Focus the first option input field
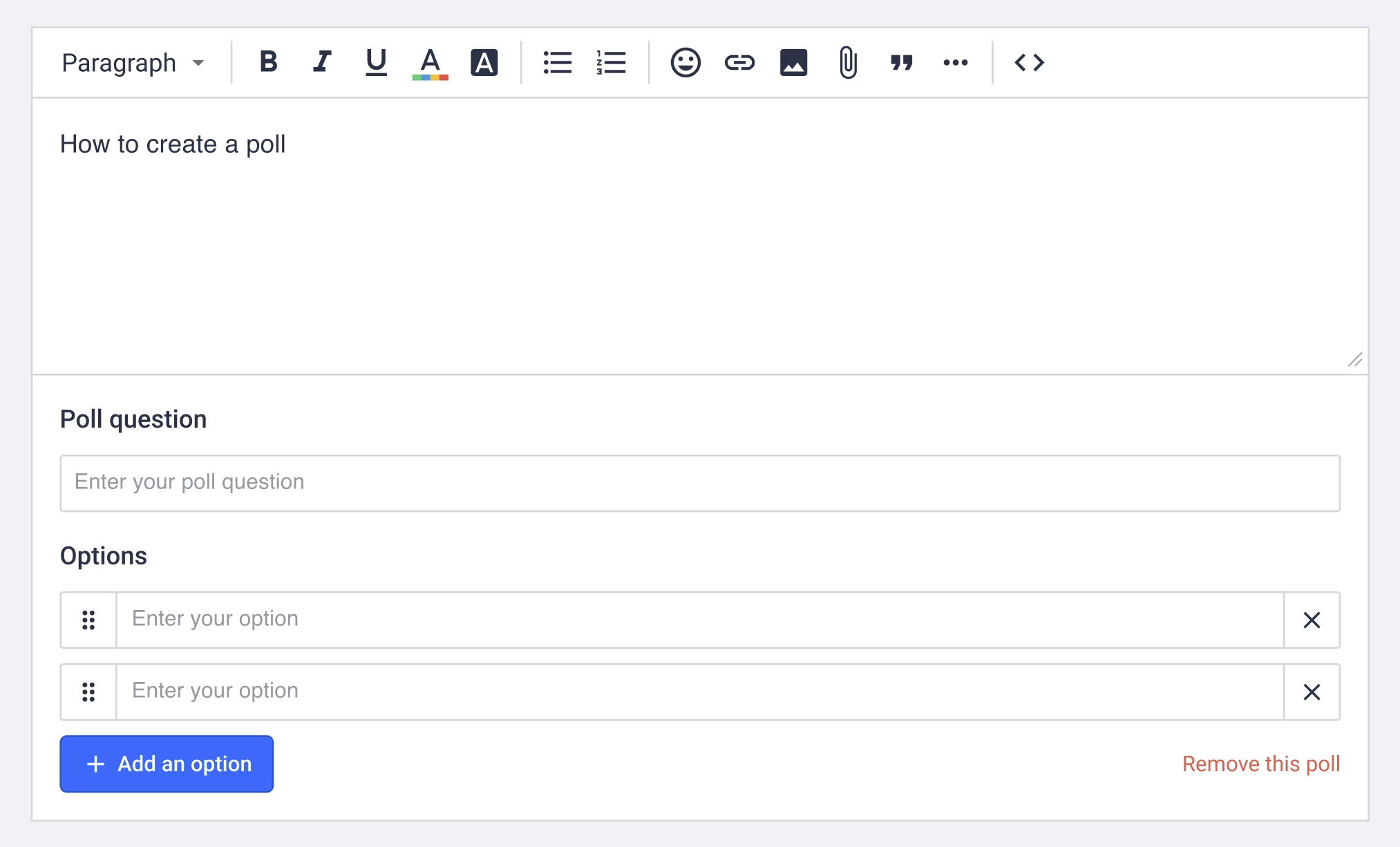1400x847 pixels. click(x=699, y=620)
